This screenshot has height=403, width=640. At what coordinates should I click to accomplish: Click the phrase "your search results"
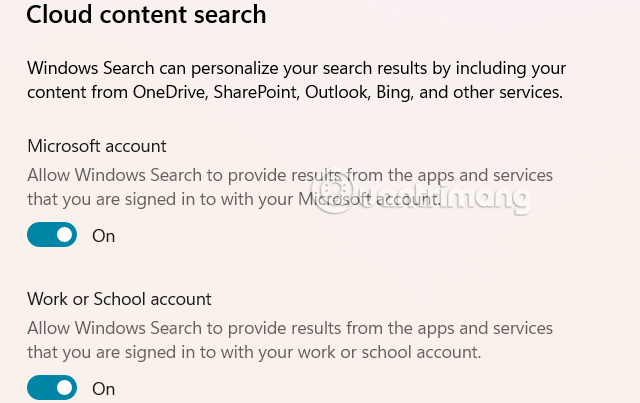click(340, 68)
